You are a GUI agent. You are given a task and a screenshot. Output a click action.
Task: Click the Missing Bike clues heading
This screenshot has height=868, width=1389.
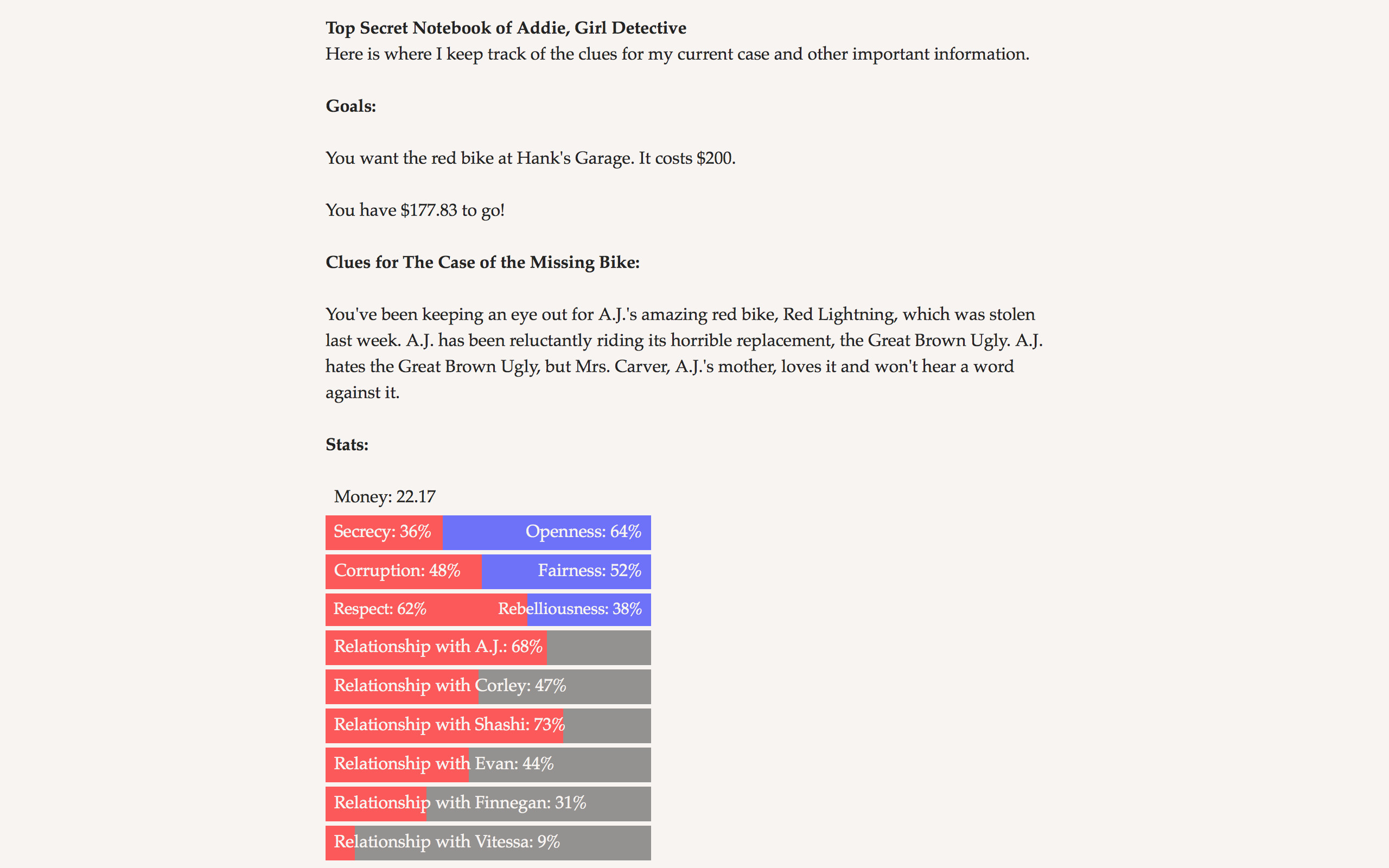point(482,263)
